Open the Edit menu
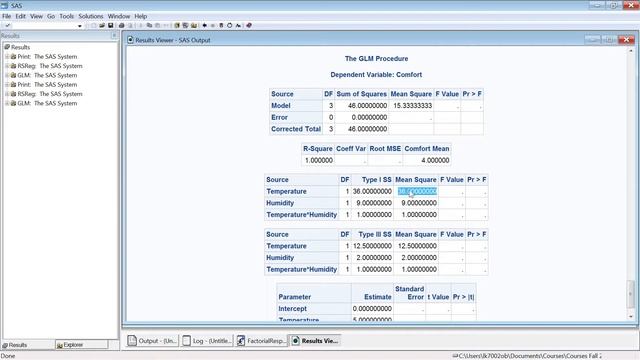Image resolution: width=640 pixels, height=360 pixels. point(20,16)
